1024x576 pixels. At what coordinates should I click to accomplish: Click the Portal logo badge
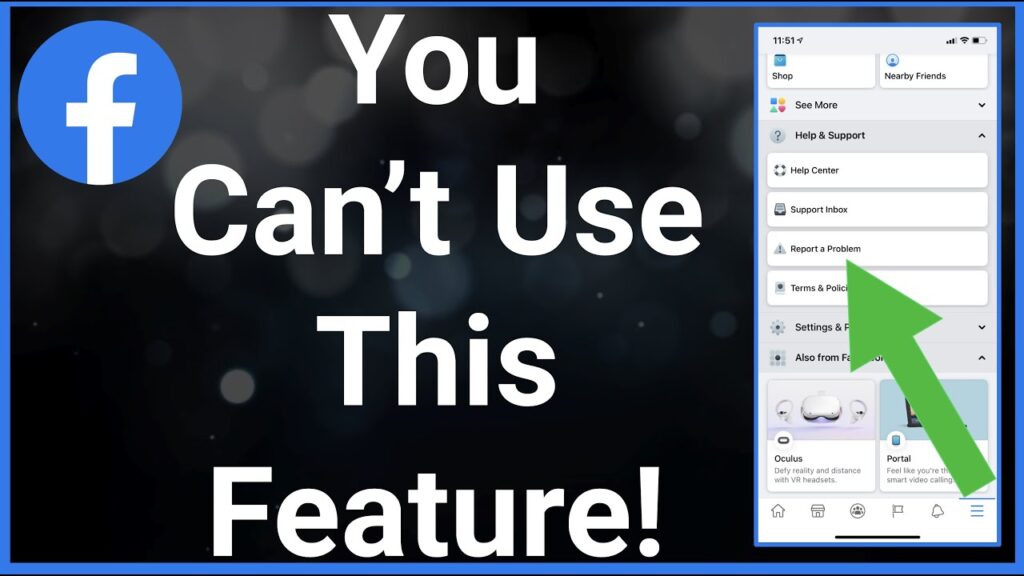[896, 440]
